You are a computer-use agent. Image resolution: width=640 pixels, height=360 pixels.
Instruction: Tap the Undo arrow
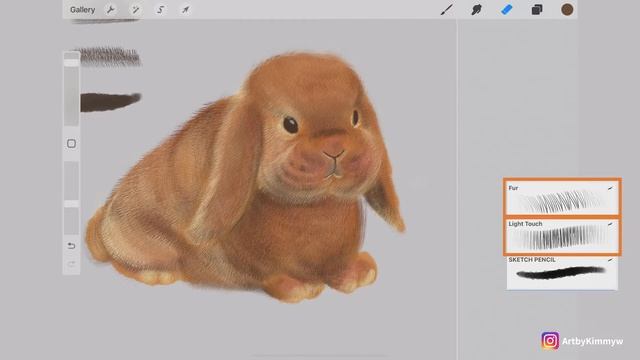[71, 246]
